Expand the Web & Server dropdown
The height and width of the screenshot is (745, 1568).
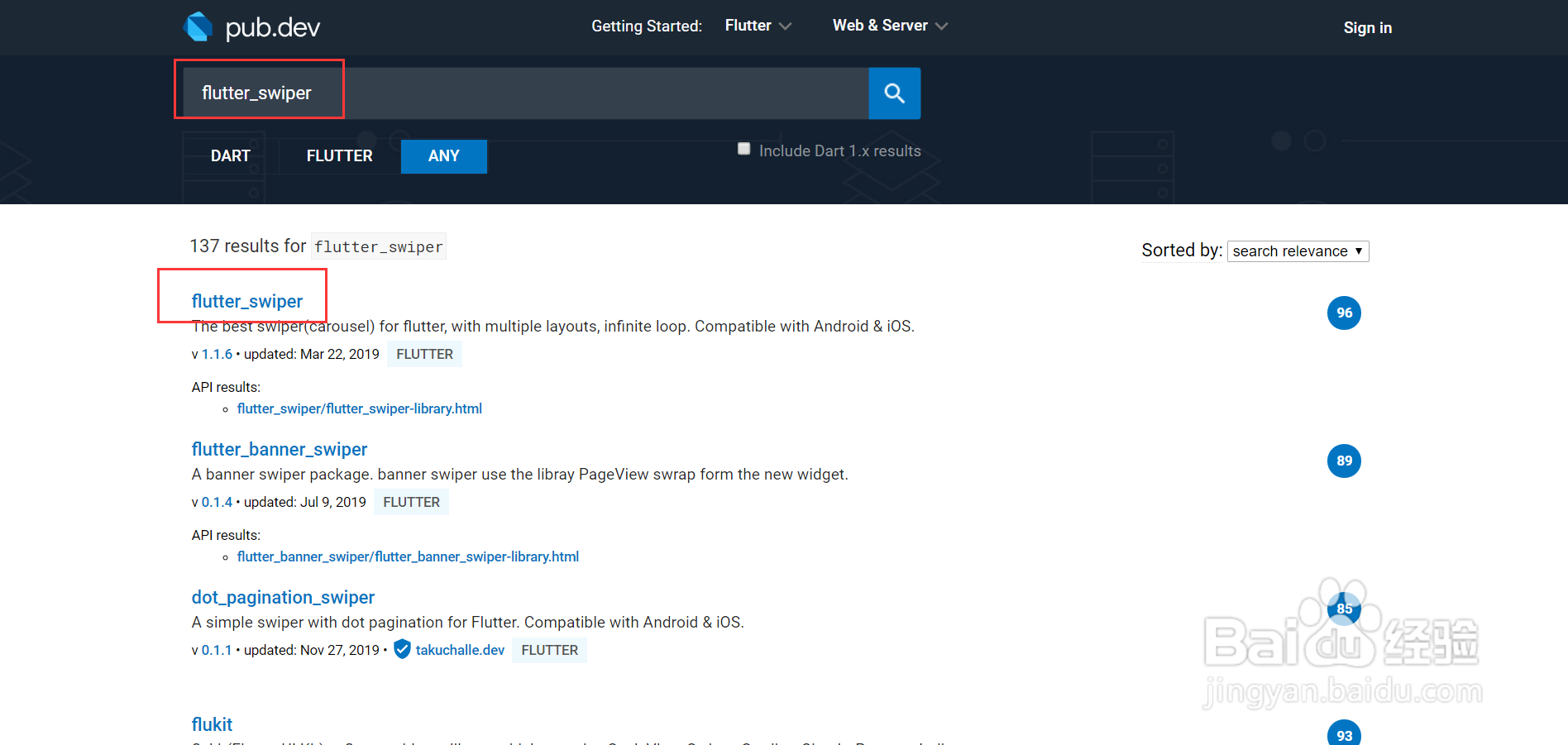890,26
